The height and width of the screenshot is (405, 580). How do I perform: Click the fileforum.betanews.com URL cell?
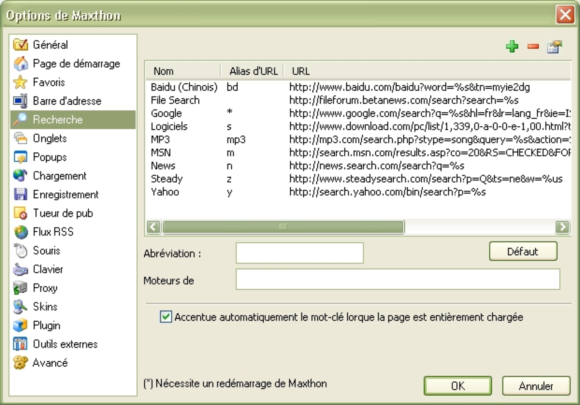pos(404,100)
